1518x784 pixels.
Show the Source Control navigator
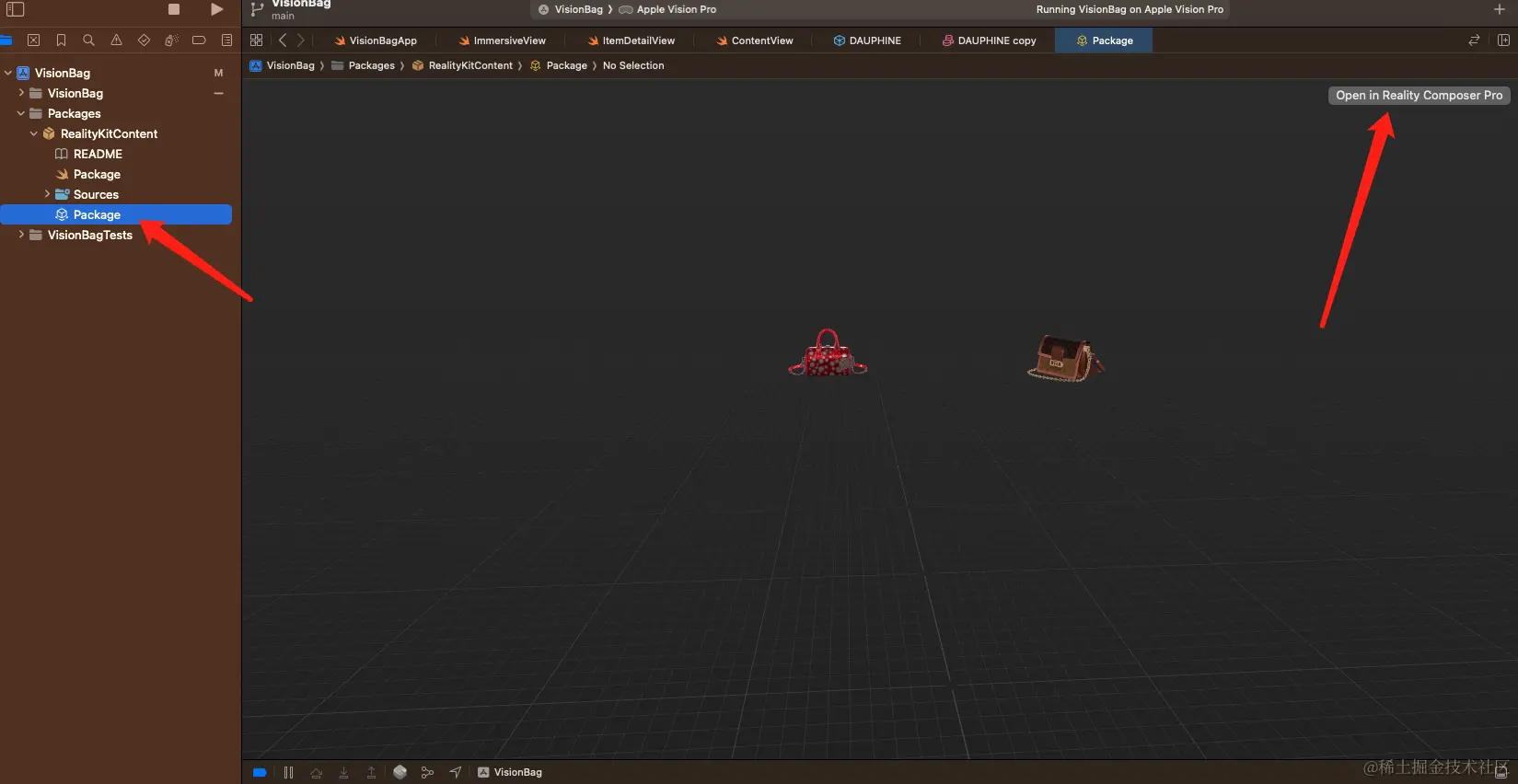34,40
